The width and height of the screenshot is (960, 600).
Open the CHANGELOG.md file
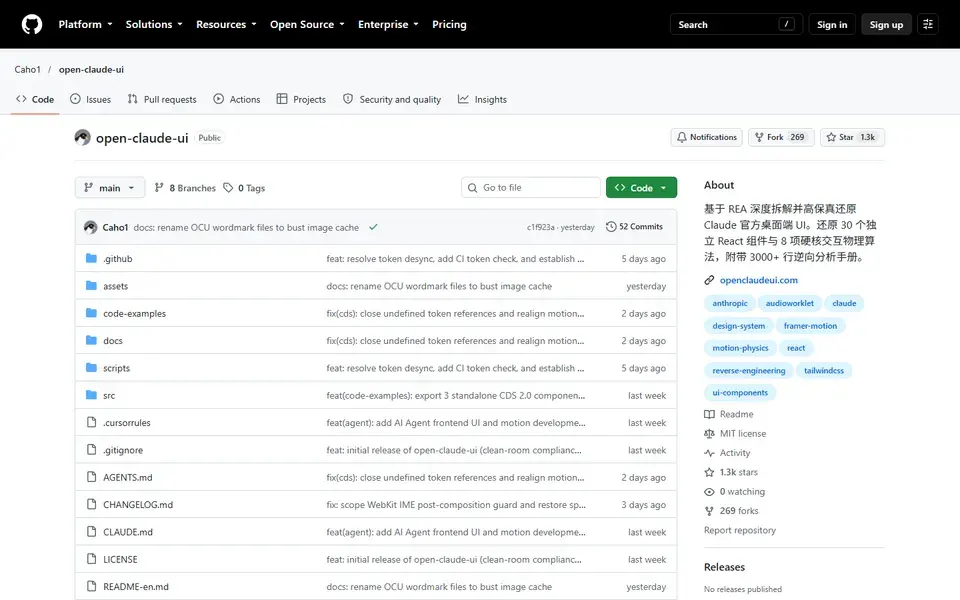138,504
